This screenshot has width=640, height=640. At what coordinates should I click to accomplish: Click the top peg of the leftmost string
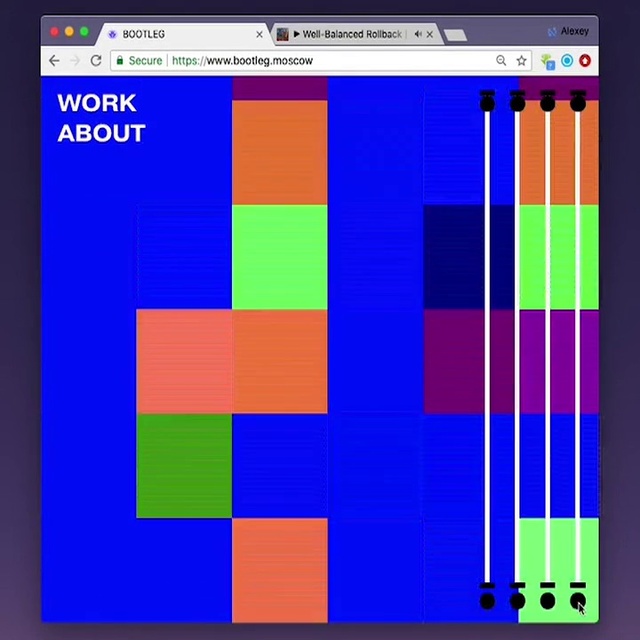[x=487, y=102]
